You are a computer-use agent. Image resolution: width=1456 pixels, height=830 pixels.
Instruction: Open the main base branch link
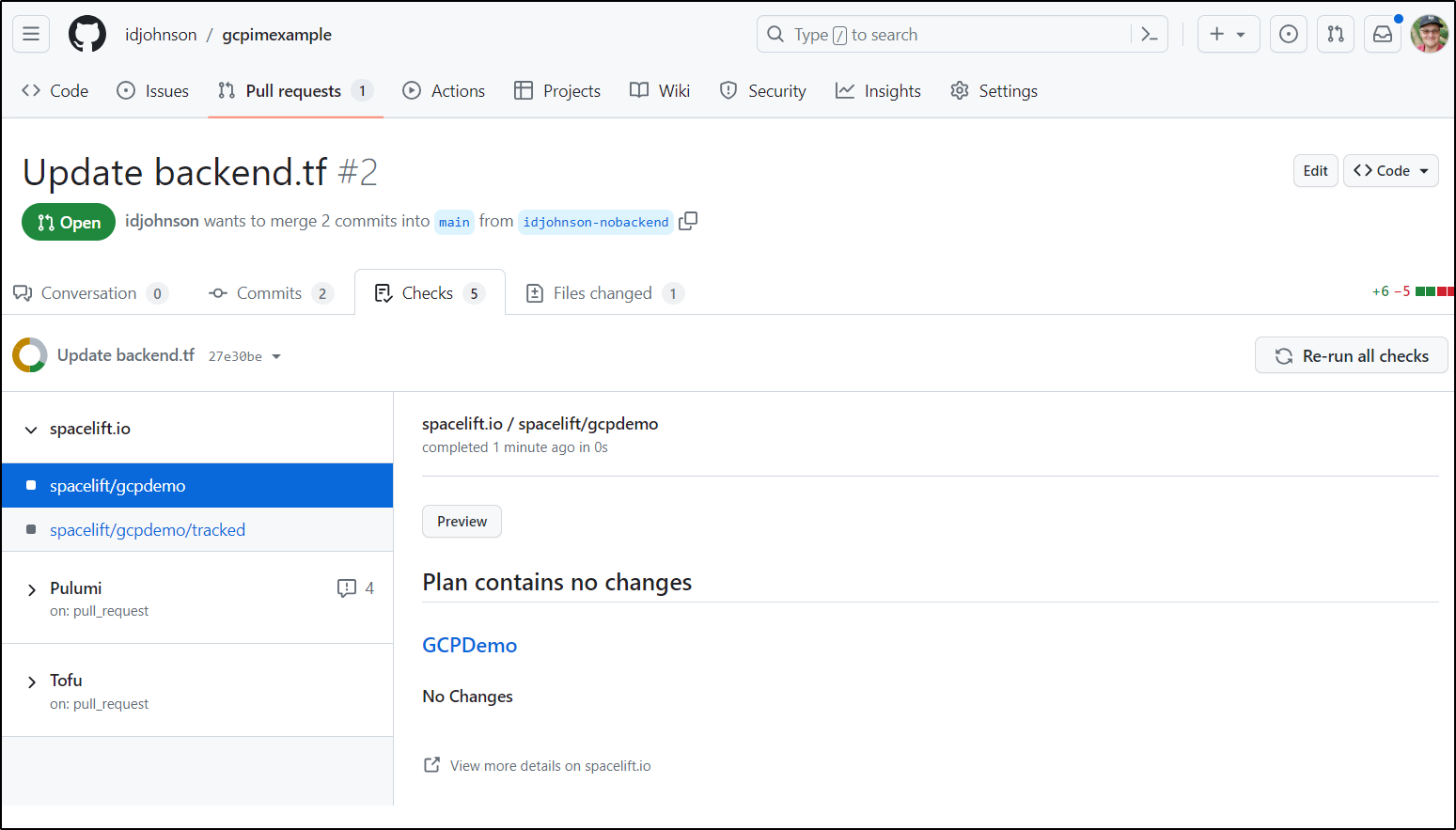(x=454, y=222)
